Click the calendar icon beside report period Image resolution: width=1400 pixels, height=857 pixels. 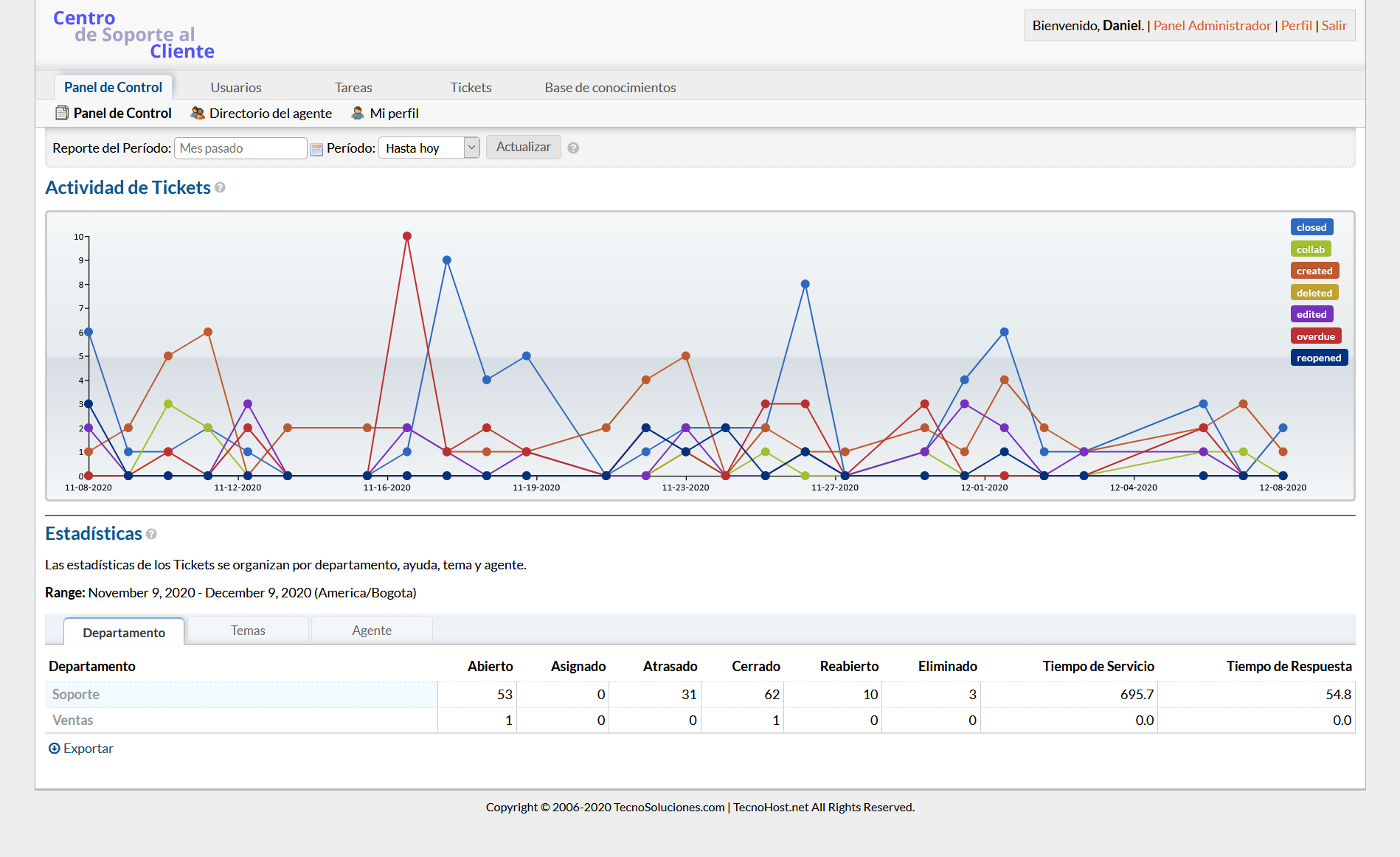pyautogui.click(x=316, y=149)
